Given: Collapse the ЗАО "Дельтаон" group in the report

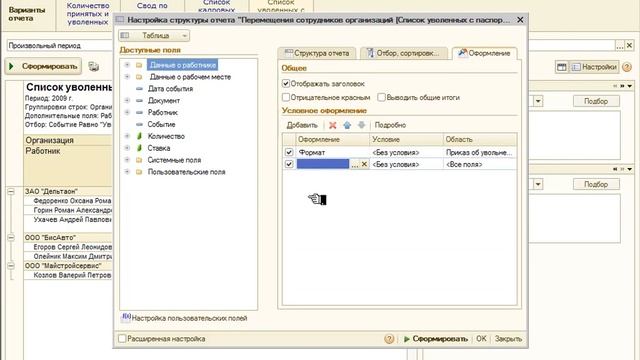Looking at the screenshot, I should pos(11,191).
